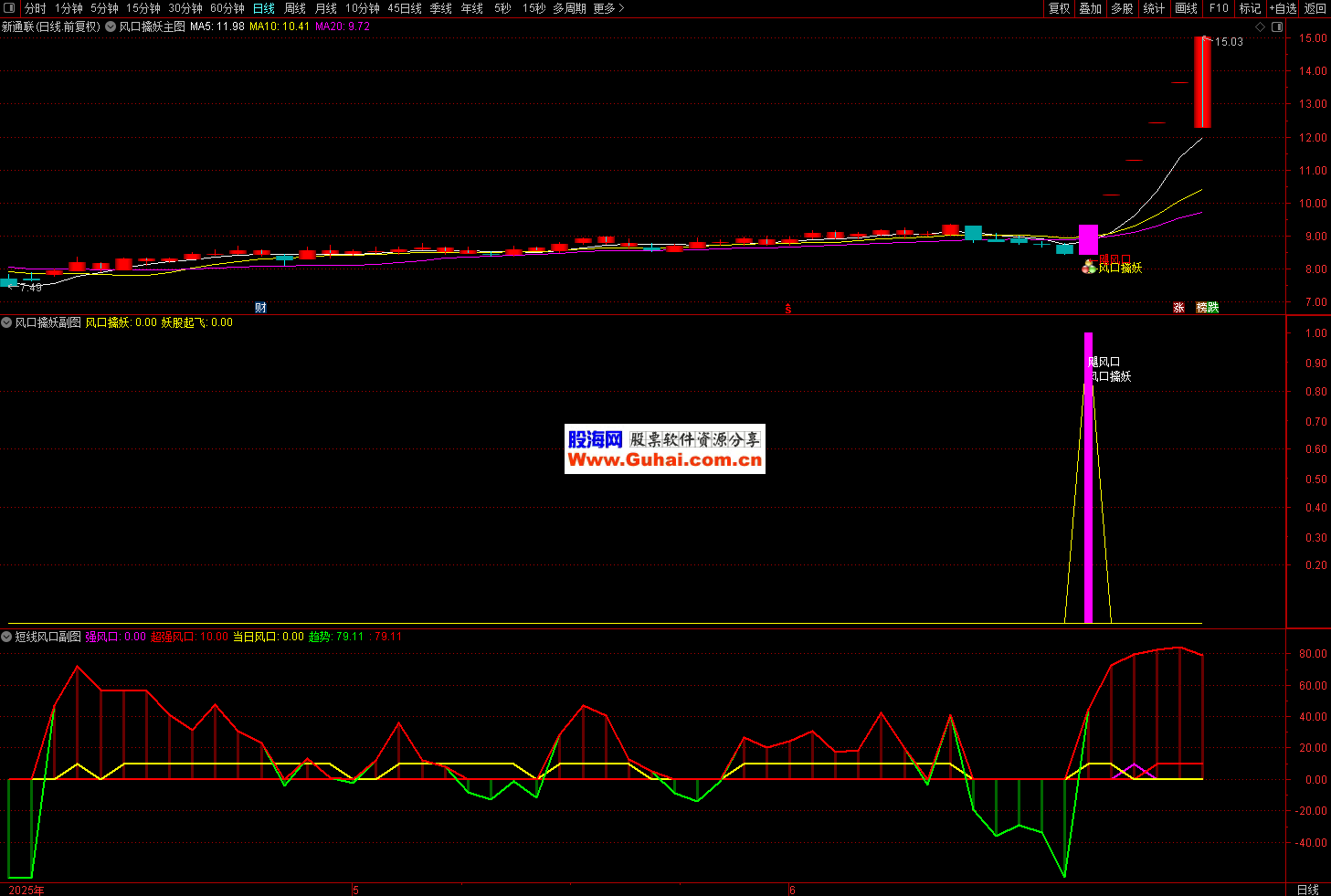Switch to 30分钟 period
The width and height of the screenshot is (1331, 896).
[x=185, y=8]
